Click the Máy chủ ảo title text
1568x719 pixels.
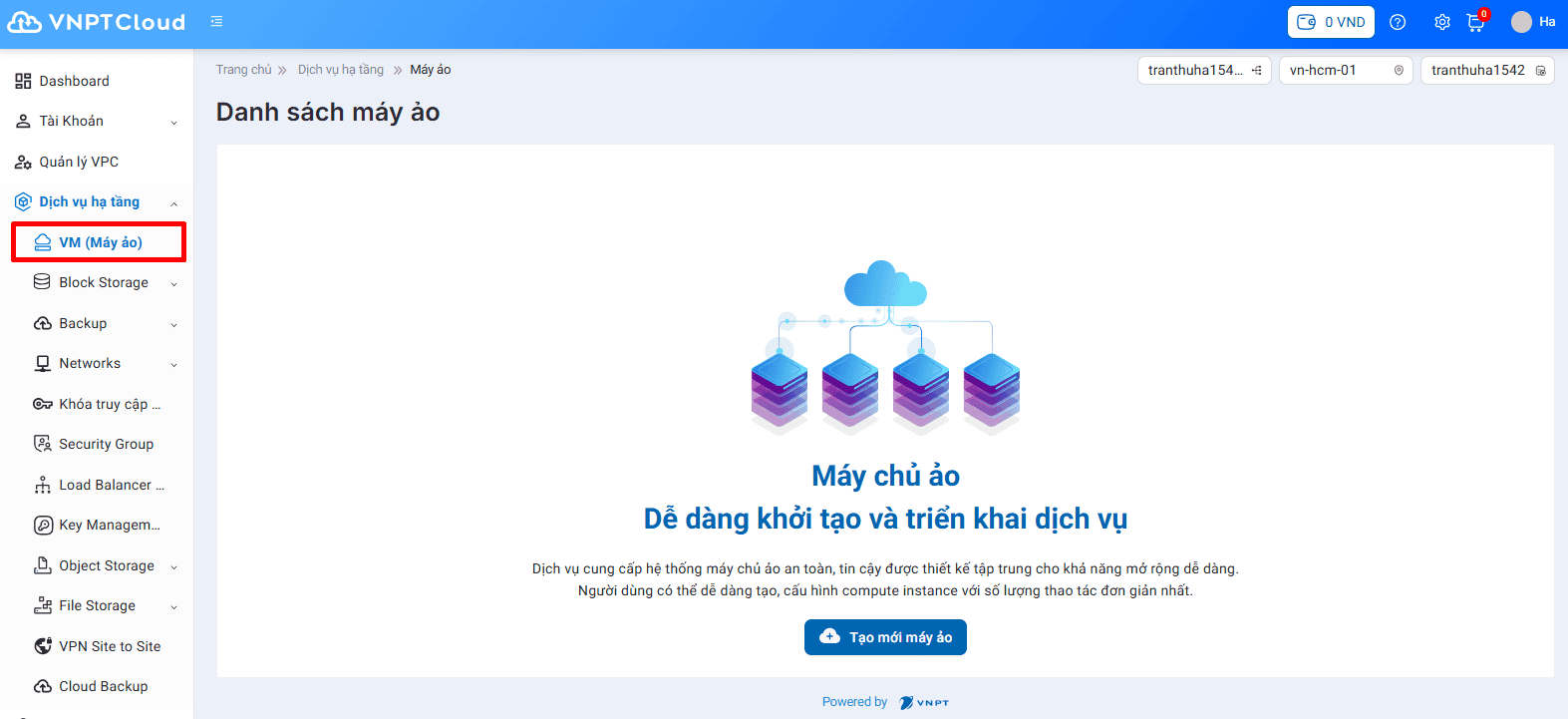point(885,476)
